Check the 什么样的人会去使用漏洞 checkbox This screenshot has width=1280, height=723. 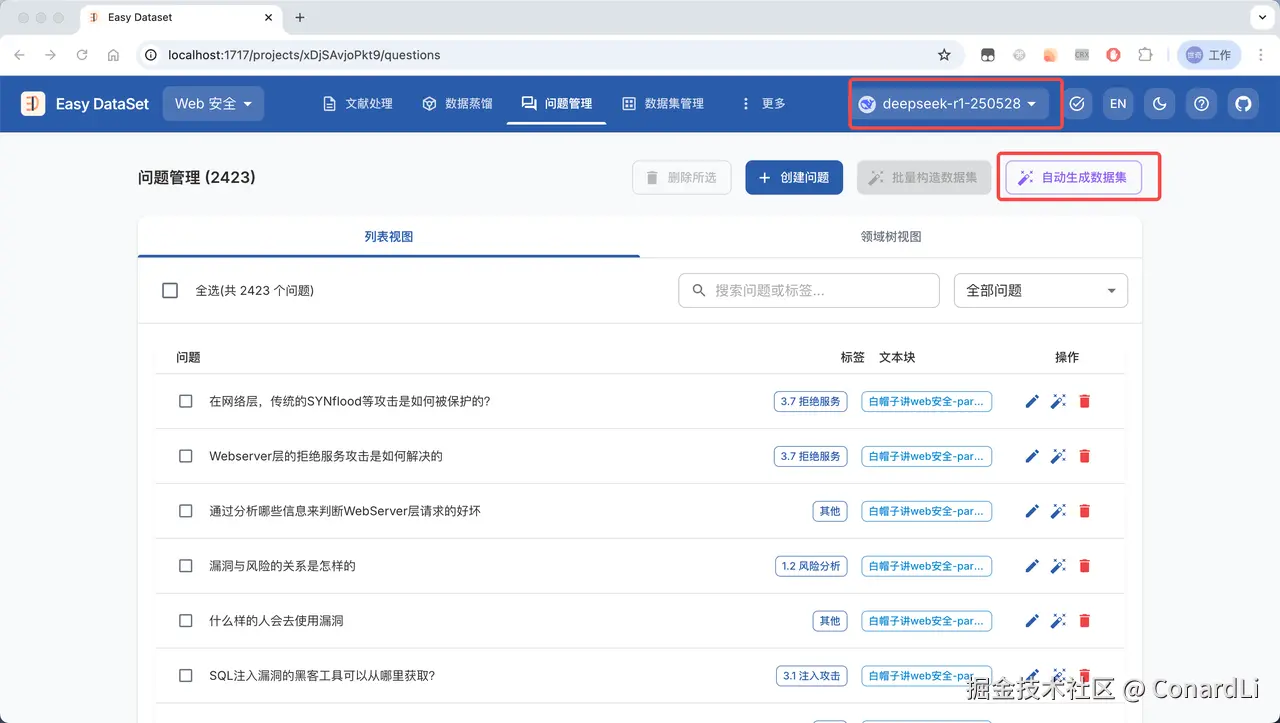coord(186,621)
